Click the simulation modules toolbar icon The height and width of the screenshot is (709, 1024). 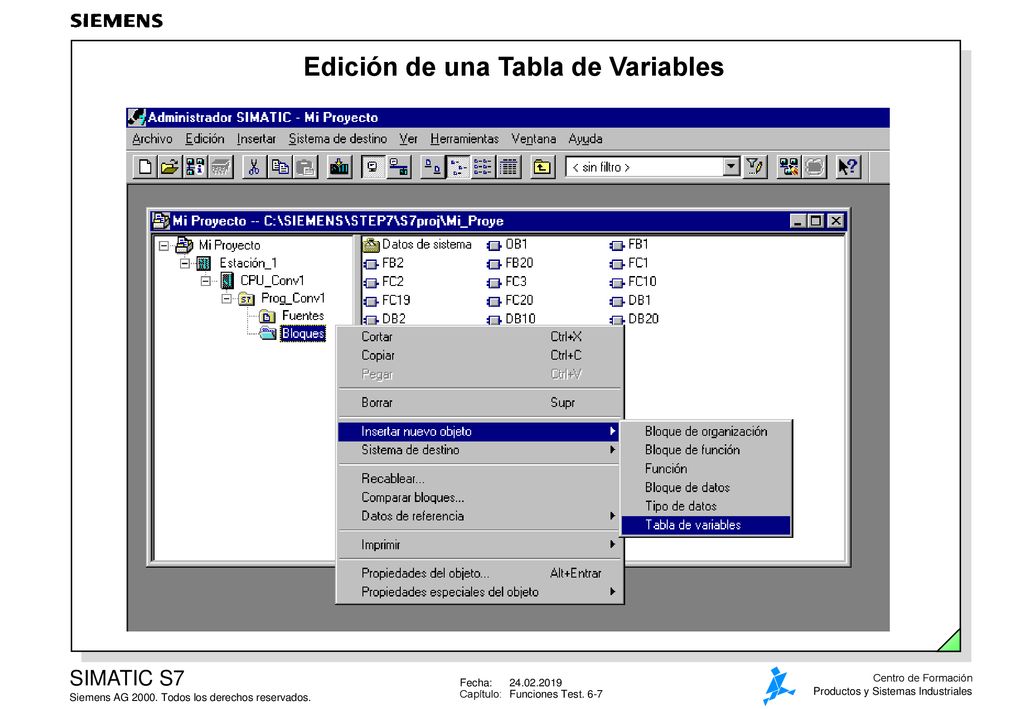click(788, 167)
